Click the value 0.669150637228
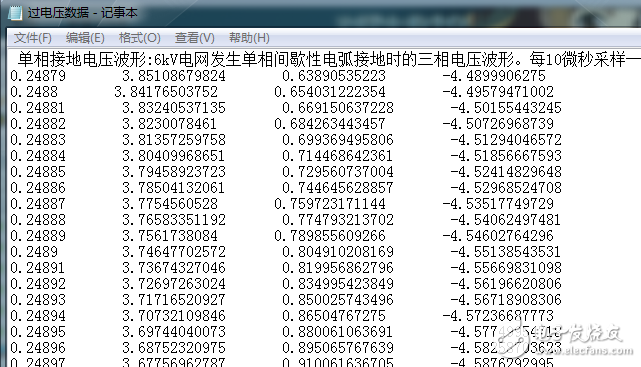 point(338,108)
